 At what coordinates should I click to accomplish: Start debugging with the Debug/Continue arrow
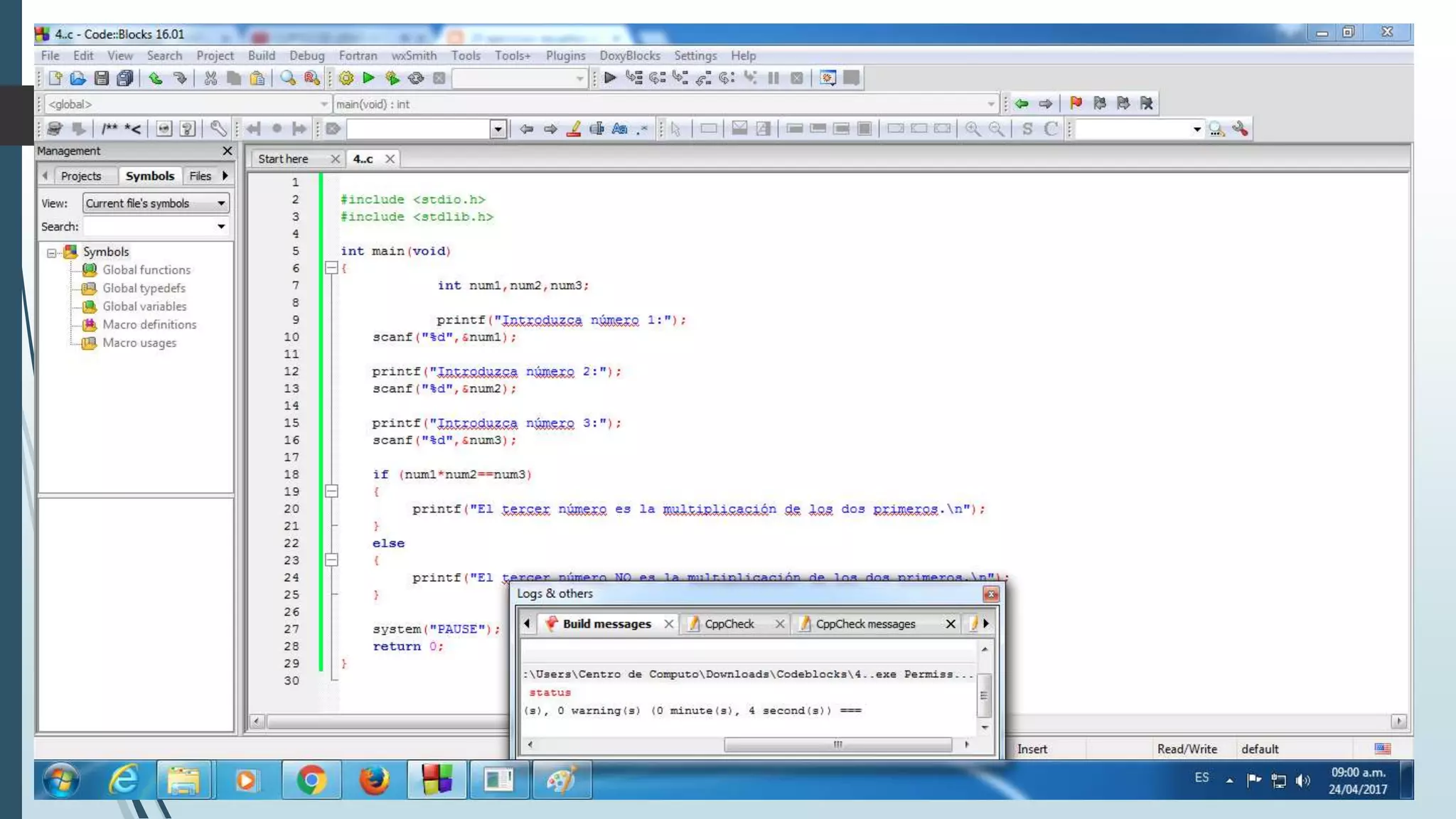[x=609, y=78]
